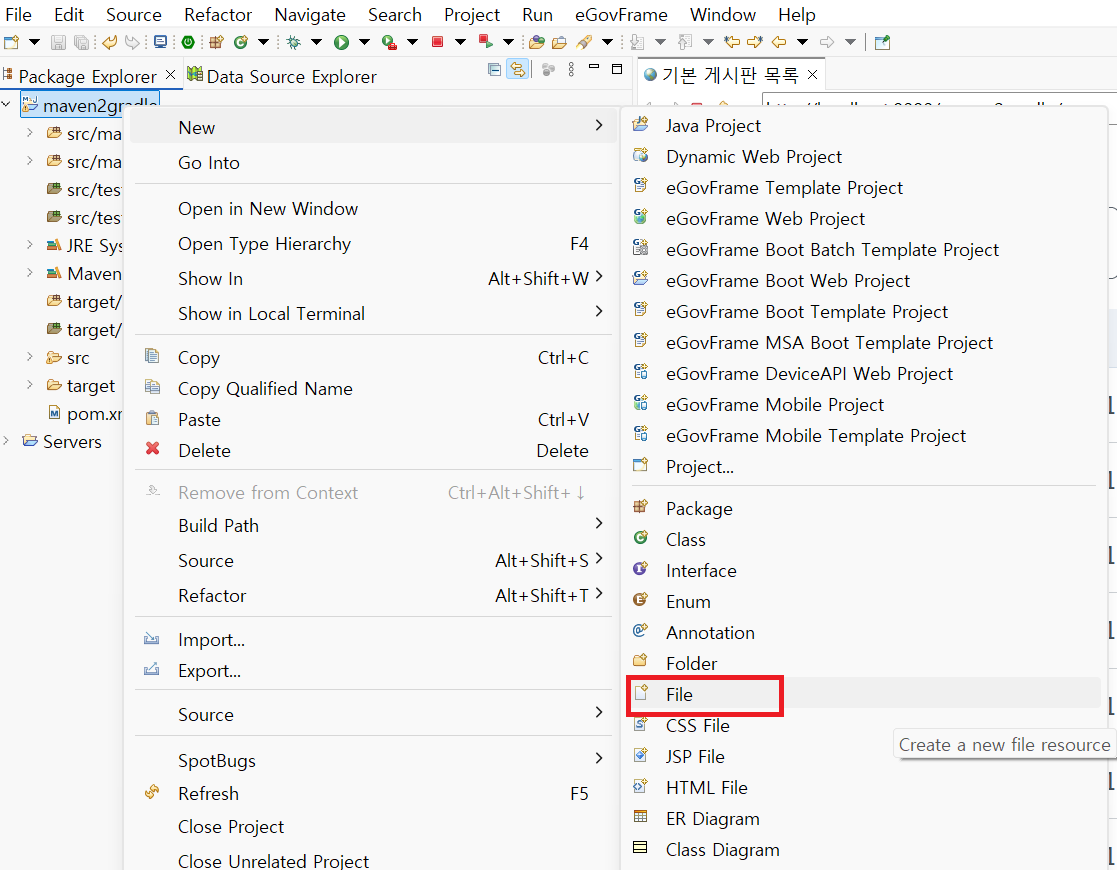Select Refresh in the context menu

click(208, 793)
